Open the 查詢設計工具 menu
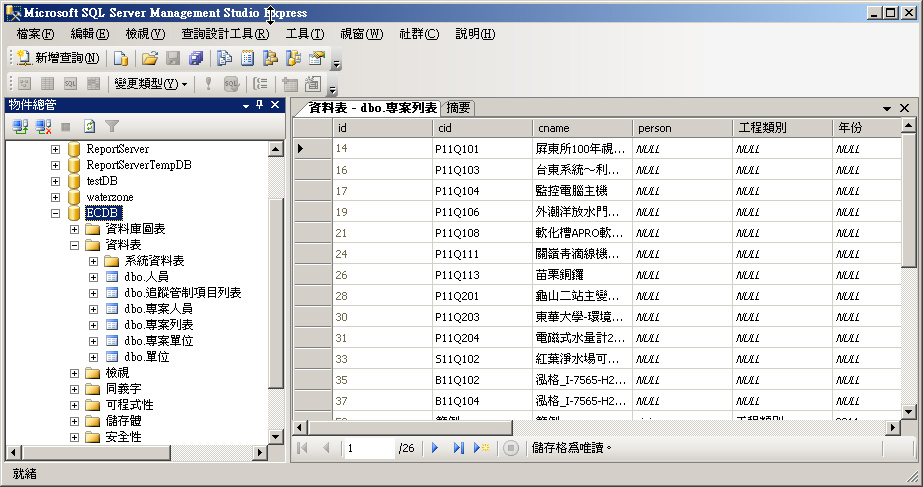Viewport: 923px width, 487px height. (x=225, y=34)
